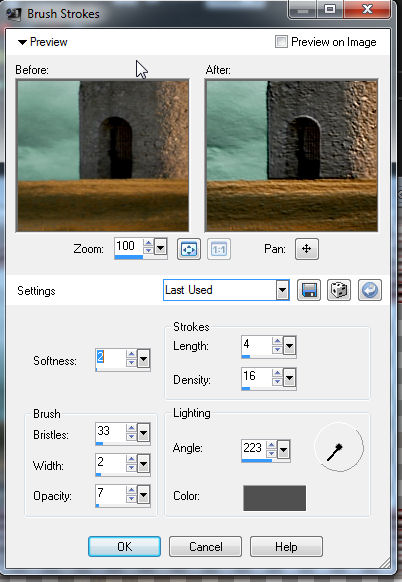Click the Pan crosshair button
The width and height of the screenshot is (402, 582).
pos(307,249)
